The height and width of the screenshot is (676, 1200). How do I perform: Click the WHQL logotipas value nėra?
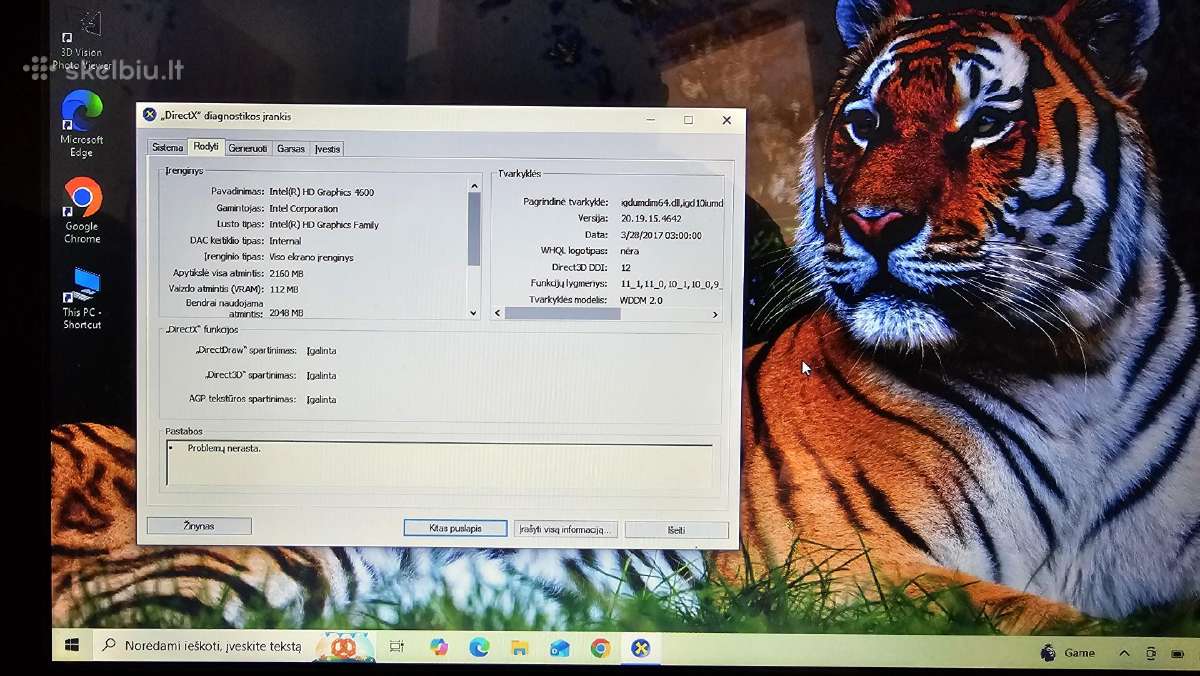click(630, 251)
